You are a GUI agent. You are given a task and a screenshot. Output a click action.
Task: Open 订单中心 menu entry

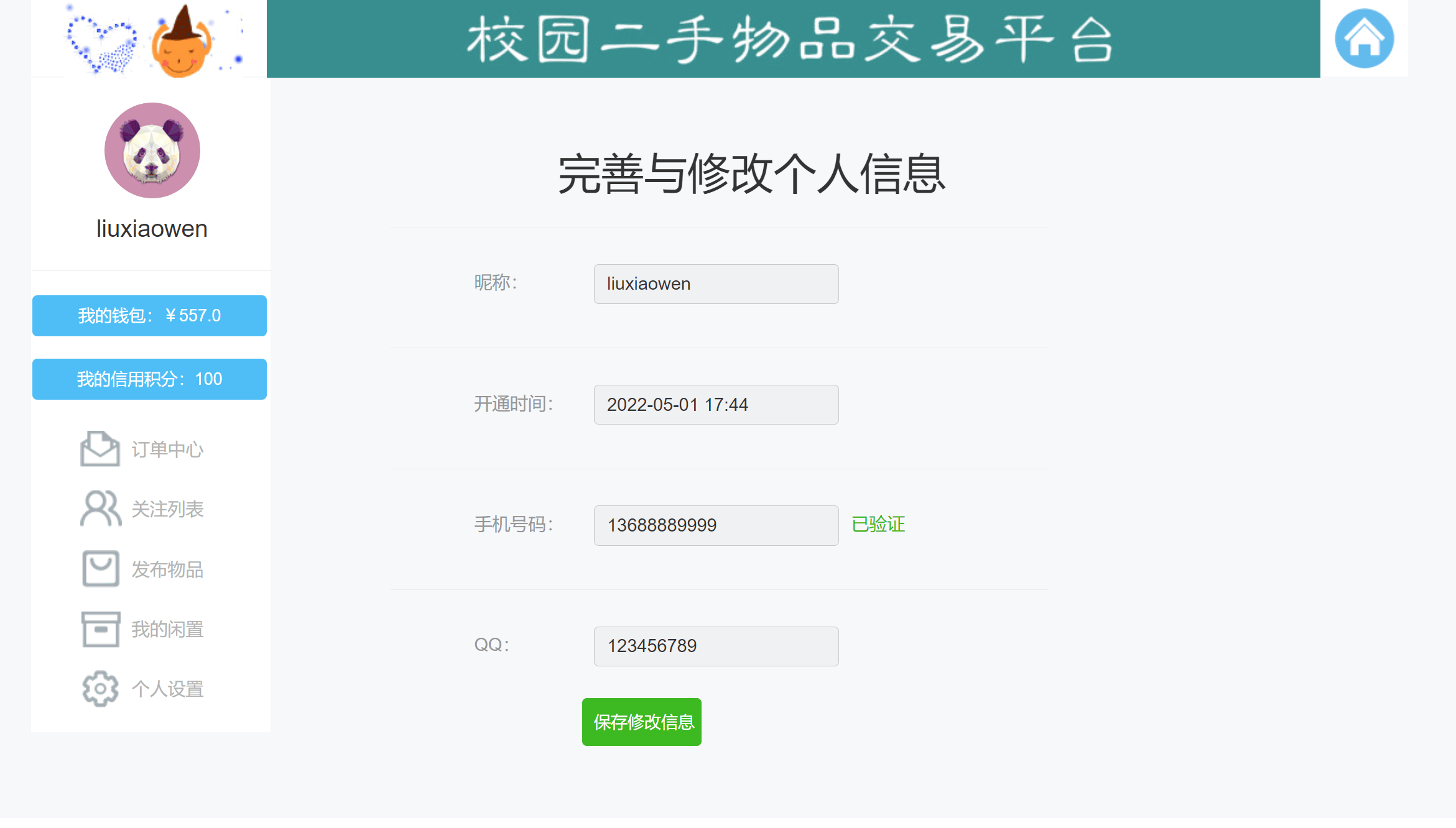[x=167, y=449]
